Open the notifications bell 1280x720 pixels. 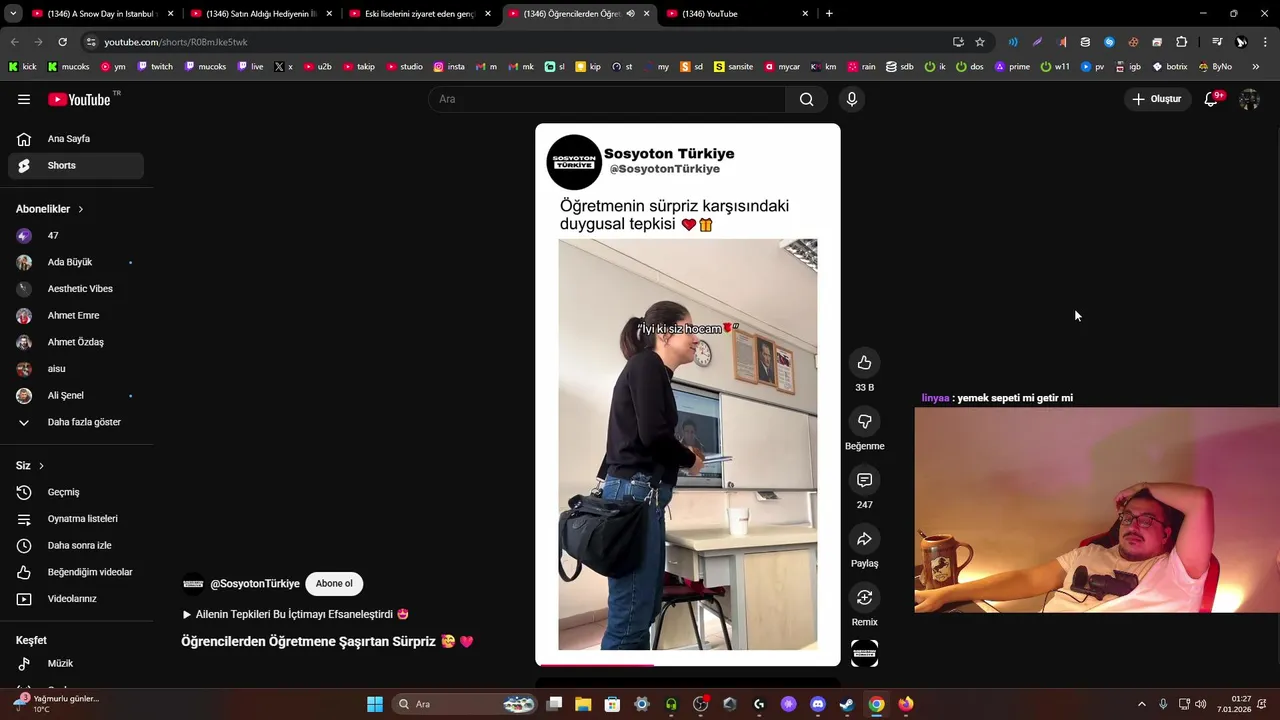click(x=1211, y=99)
